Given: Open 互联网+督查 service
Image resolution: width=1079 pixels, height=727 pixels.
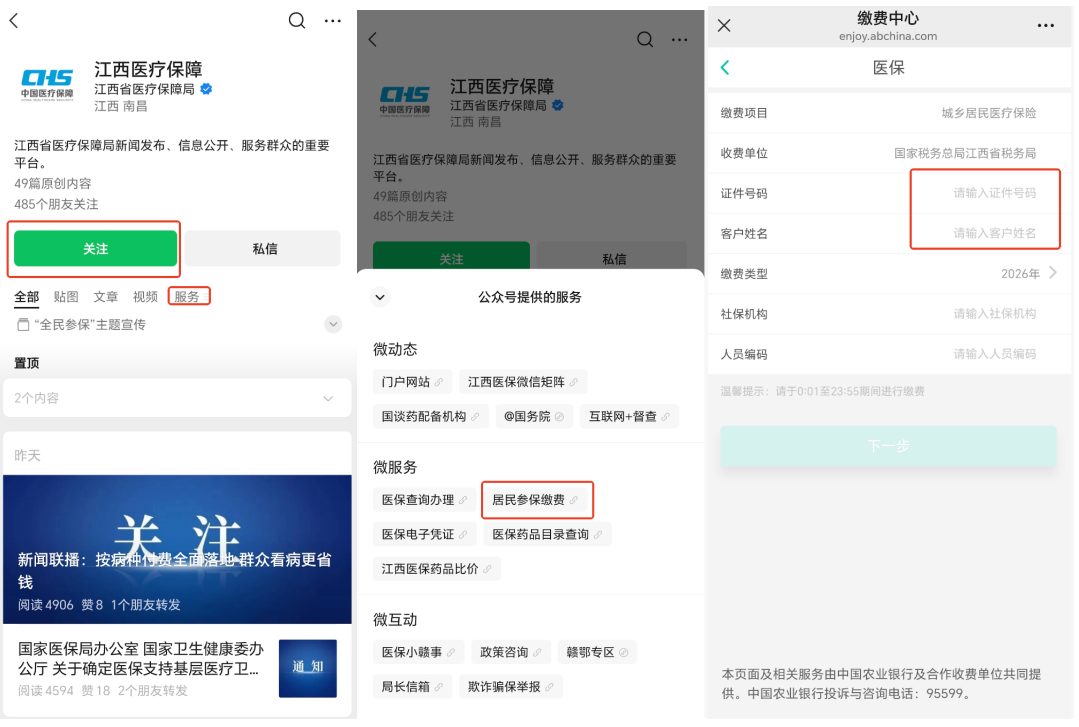Looking at the screenshot, I should click(630, 416).
